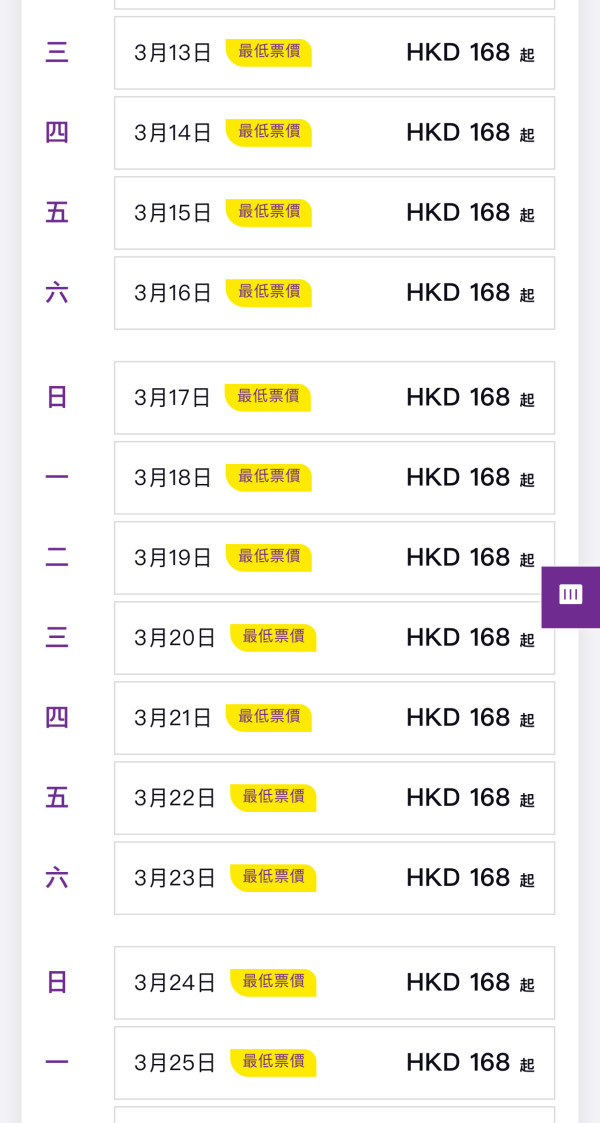Image resolution: width=600 pixels, height=1123 pixels.
Task: Click the HKD 168 price on 3月17日
Action: click(x=458, y=397)
